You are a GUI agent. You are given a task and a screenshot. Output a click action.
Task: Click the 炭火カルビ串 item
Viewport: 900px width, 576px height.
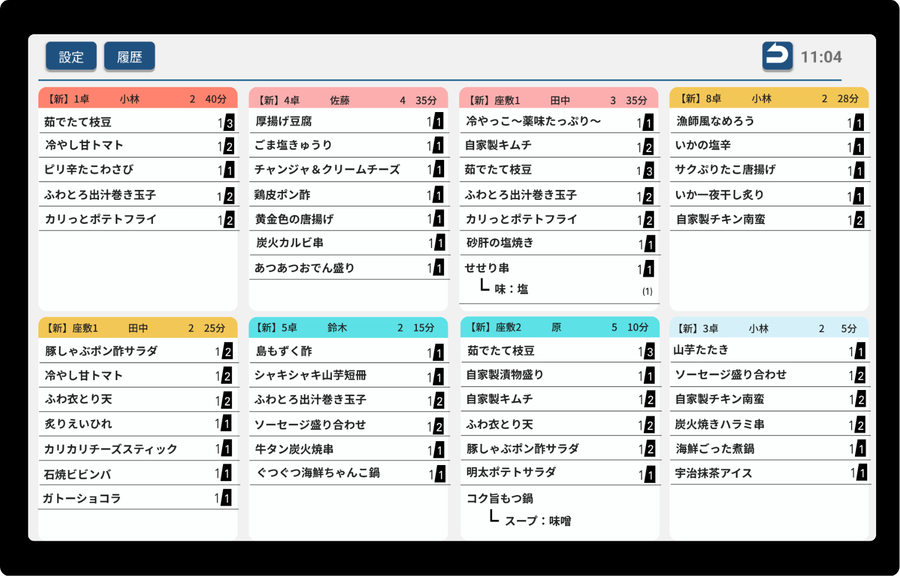348,243
